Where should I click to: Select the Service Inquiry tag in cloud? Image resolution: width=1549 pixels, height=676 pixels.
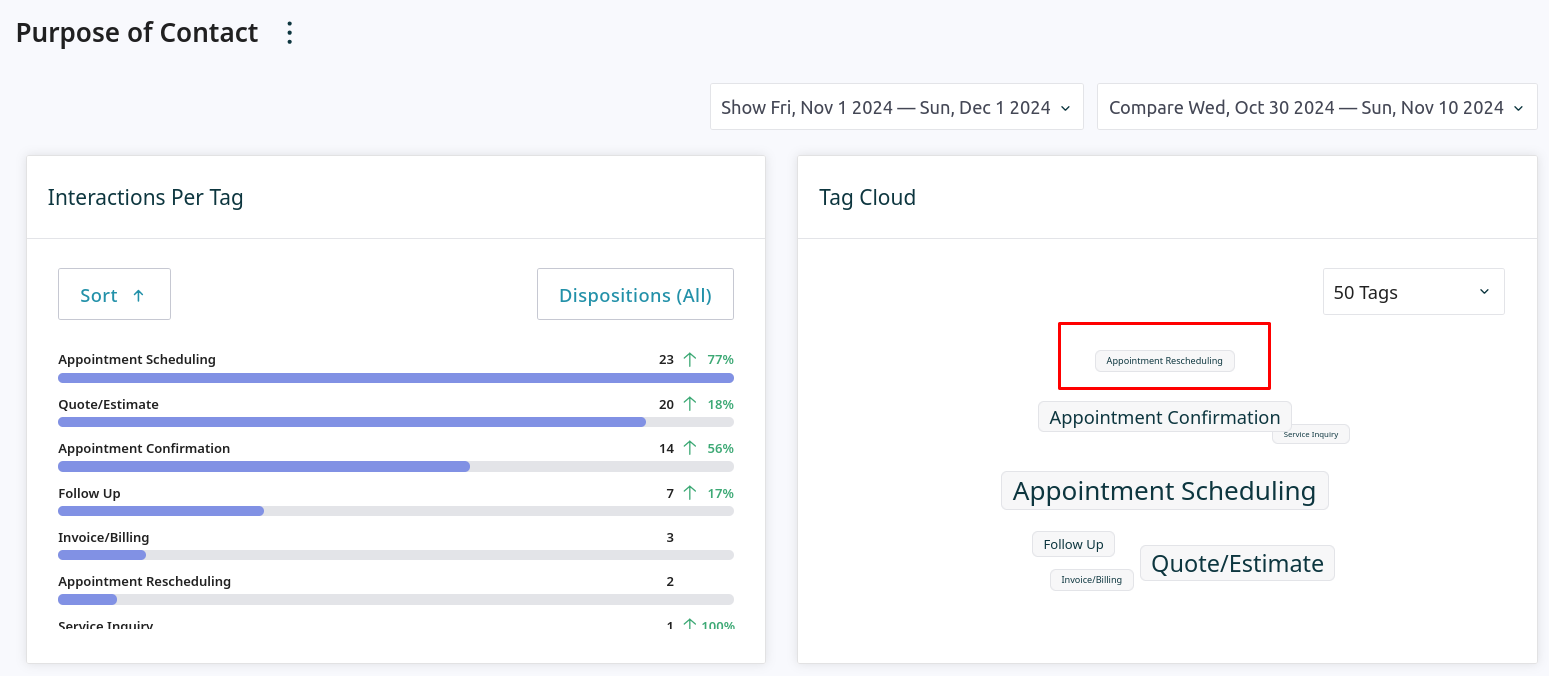click(x=1310, y=434)
